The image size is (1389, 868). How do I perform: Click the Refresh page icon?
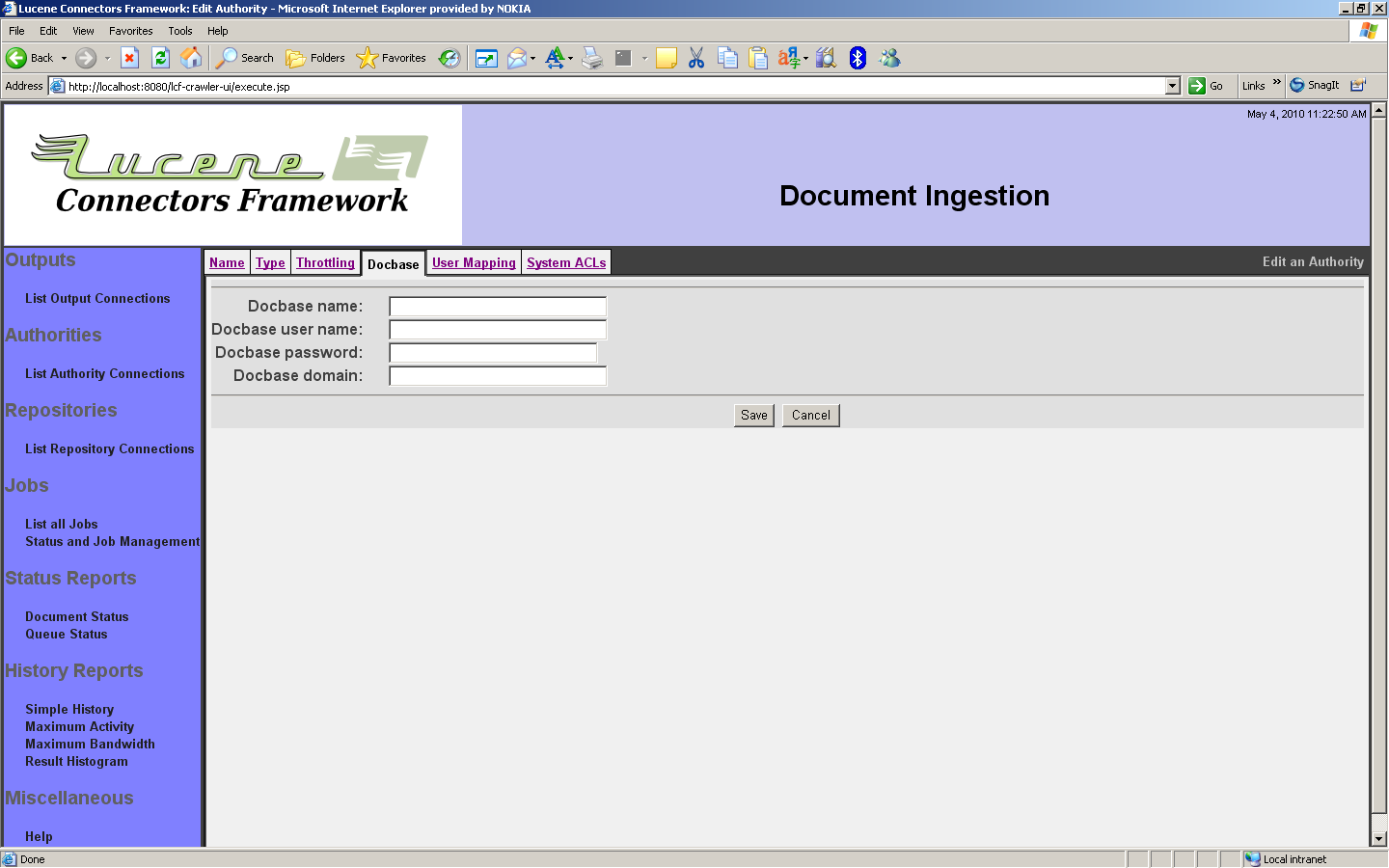[160, 58]
